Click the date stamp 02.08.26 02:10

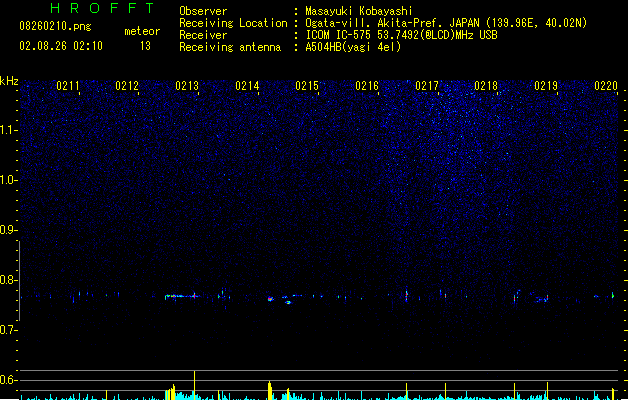point(61,46)
